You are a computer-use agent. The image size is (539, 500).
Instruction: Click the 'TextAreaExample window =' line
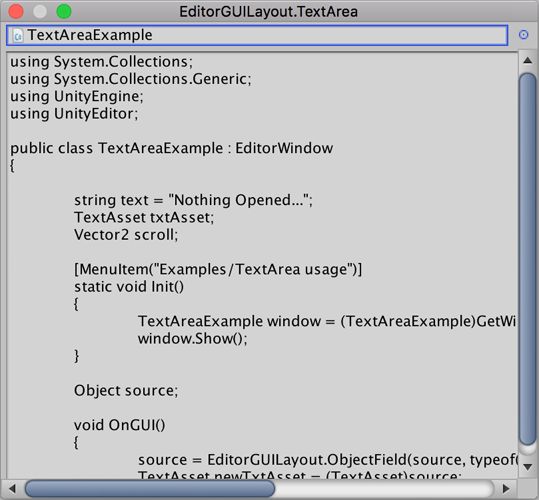(327, 321)
